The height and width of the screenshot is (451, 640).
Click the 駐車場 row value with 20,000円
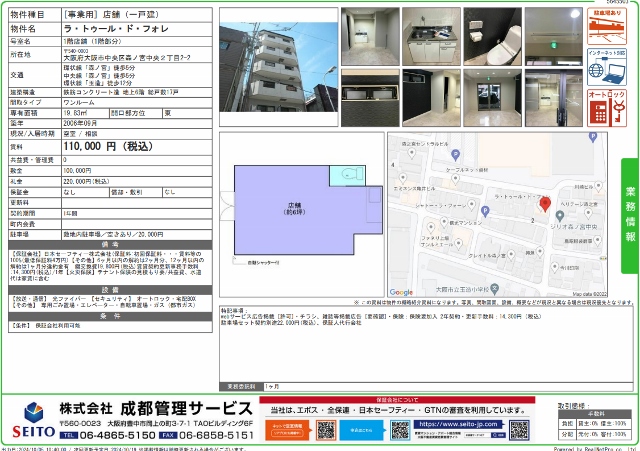click(x=113, y=235)
